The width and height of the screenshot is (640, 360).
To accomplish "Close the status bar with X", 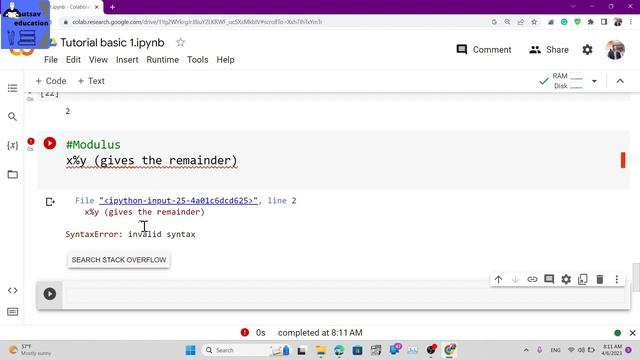I will (x=632, y=333).
